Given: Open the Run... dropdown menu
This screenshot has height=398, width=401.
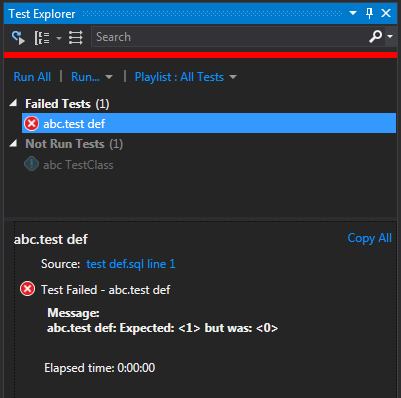Looking at the screenshot, I should point(92,77).
